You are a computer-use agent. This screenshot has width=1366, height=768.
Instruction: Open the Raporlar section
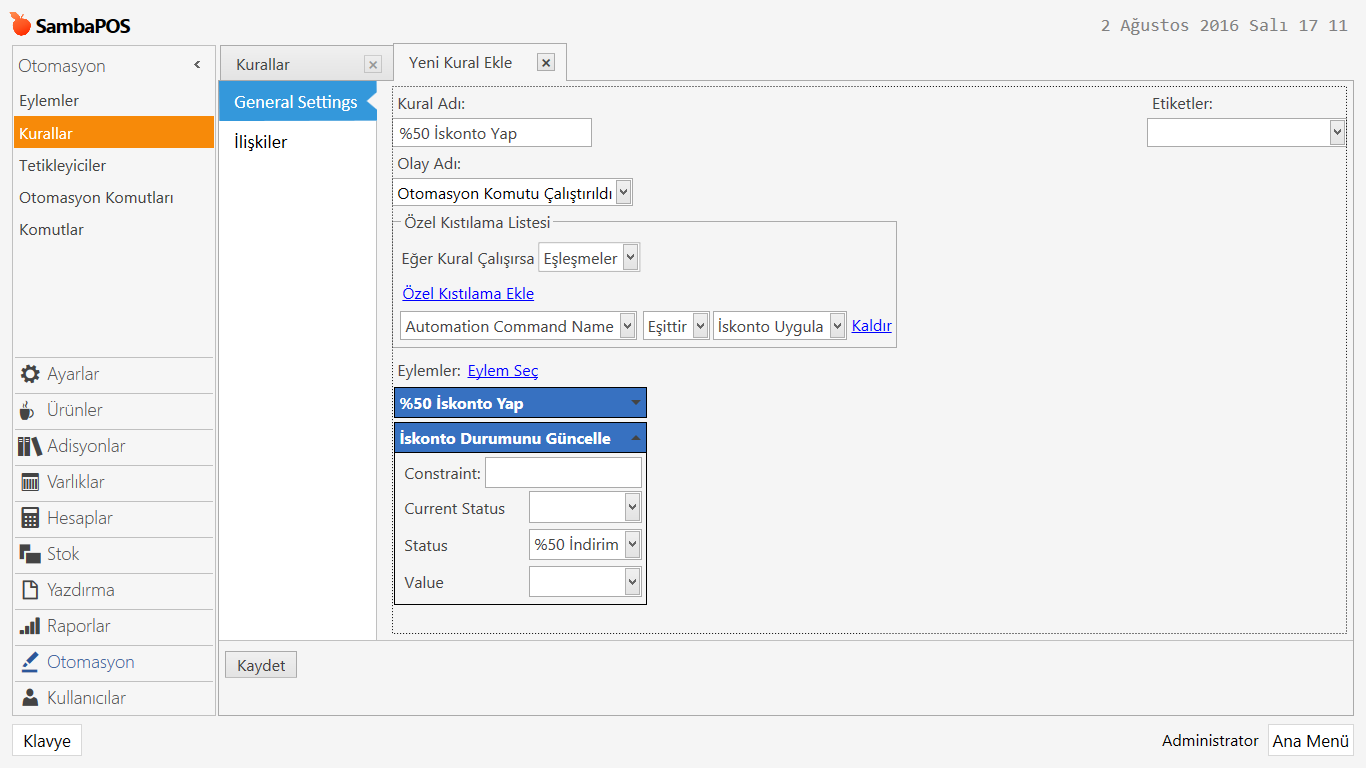click(114, 626)
